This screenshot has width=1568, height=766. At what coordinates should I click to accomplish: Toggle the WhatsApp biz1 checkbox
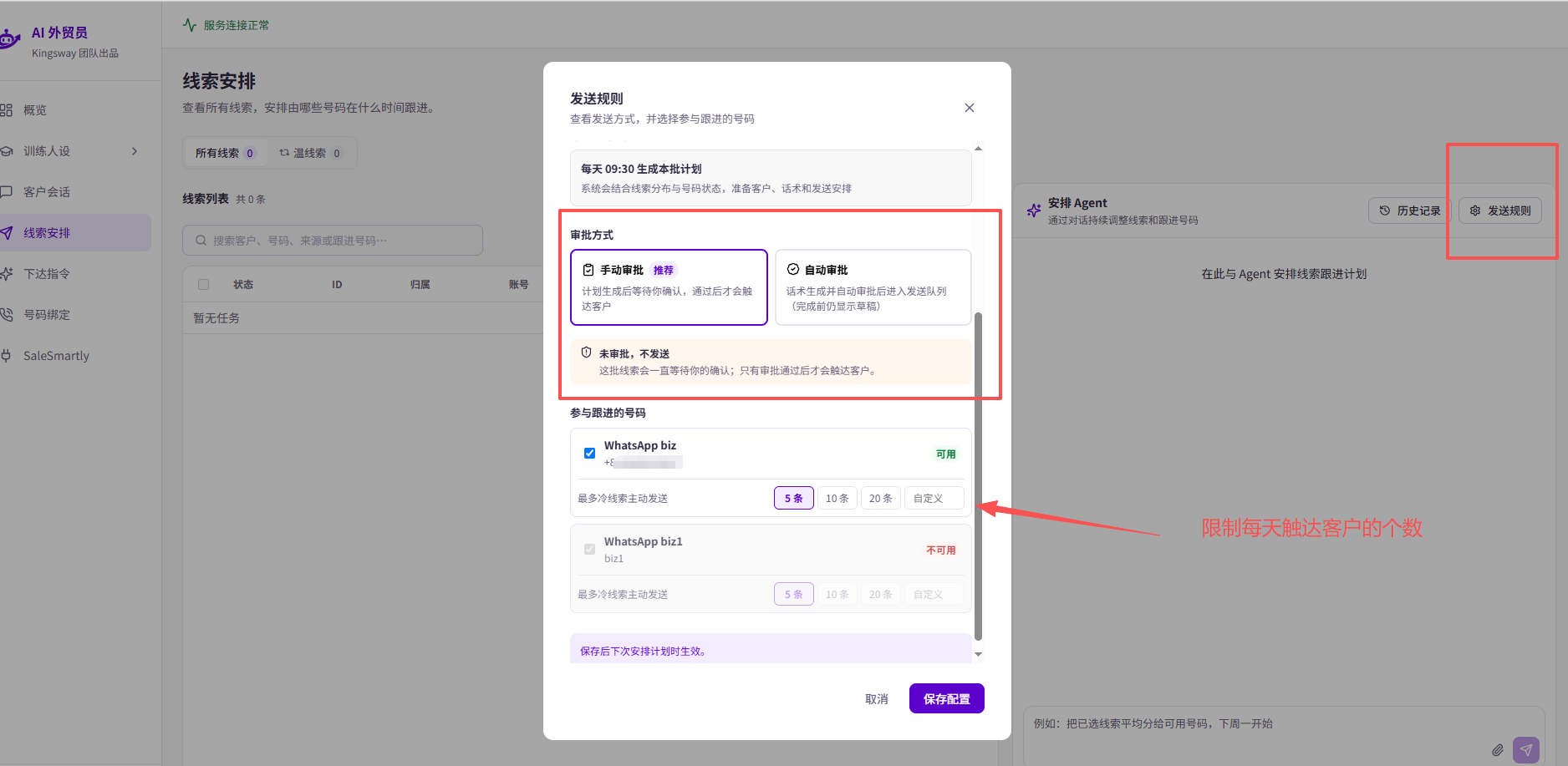(x=589, y=550)
